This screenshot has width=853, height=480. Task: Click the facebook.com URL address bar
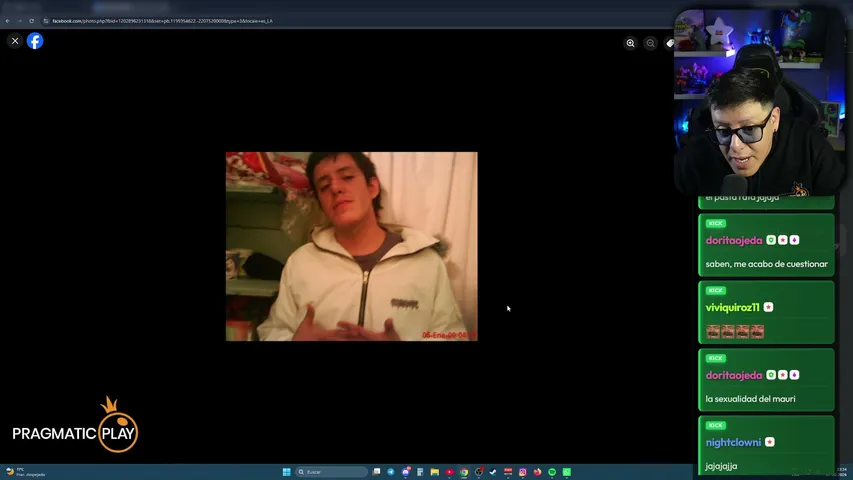pyautogui.click(x=163, y=21)
